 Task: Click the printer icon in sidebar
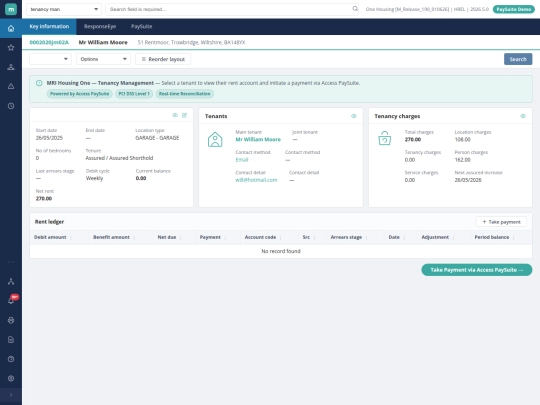tap(11, 320)
